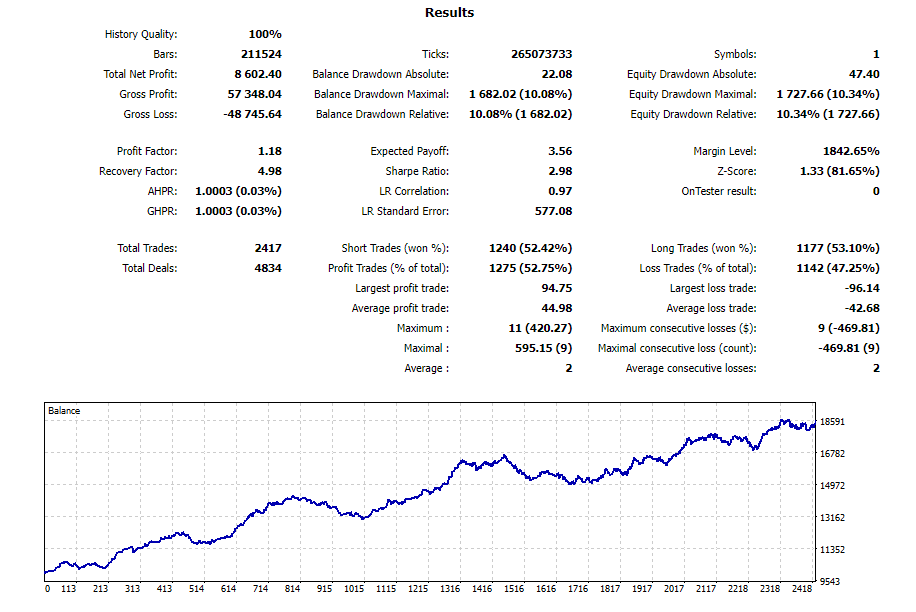Select the Equity Drawdown Maximal value

click(827, 94)
